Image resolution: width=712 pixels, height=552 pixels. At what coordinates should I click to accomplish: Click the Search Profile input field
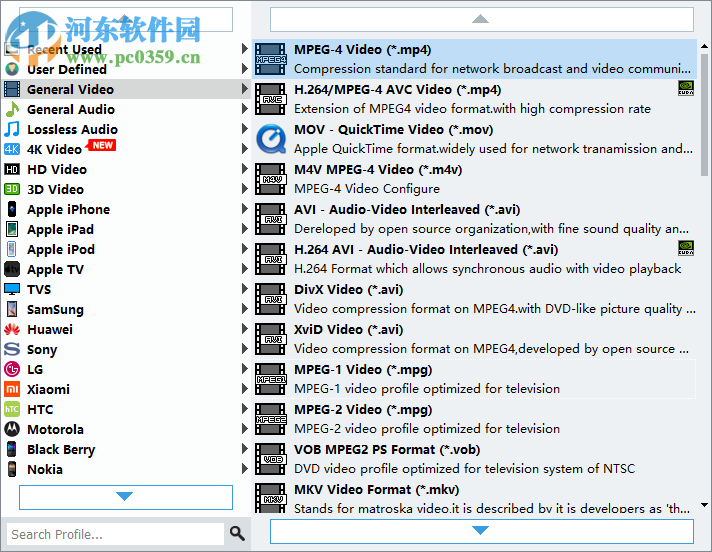[x=116, y=534]
